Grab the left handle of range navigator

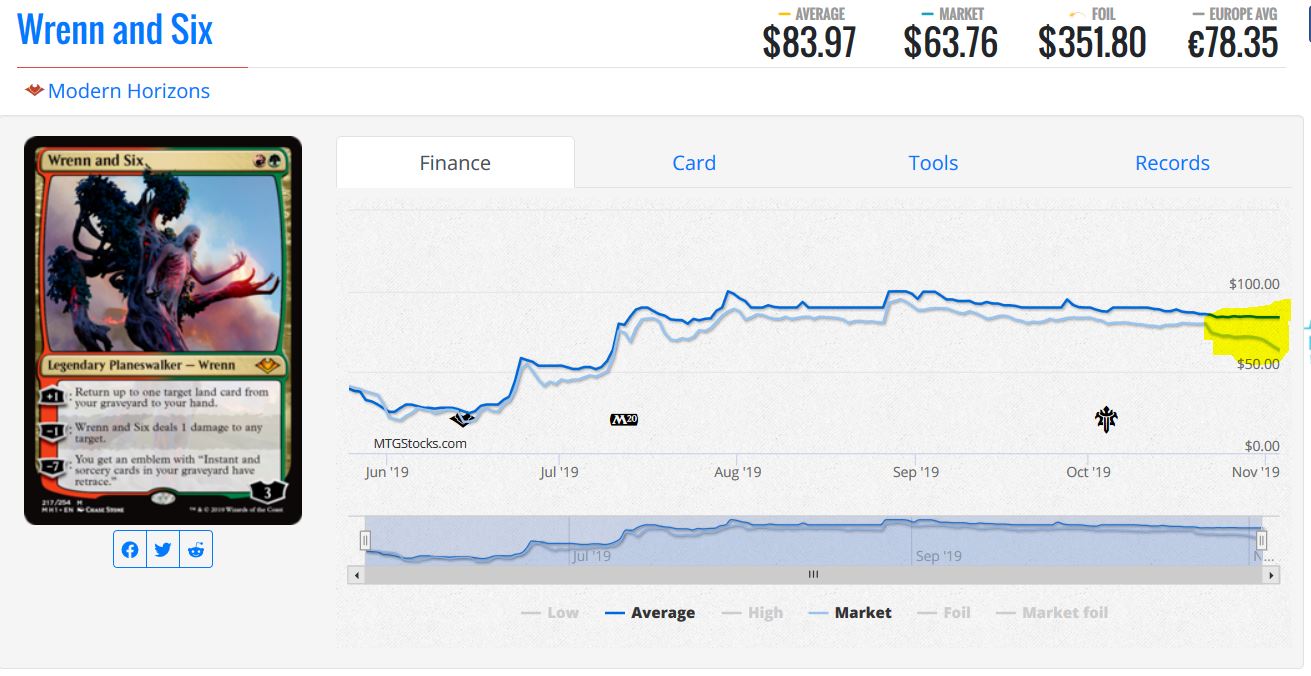click(365, 541)
